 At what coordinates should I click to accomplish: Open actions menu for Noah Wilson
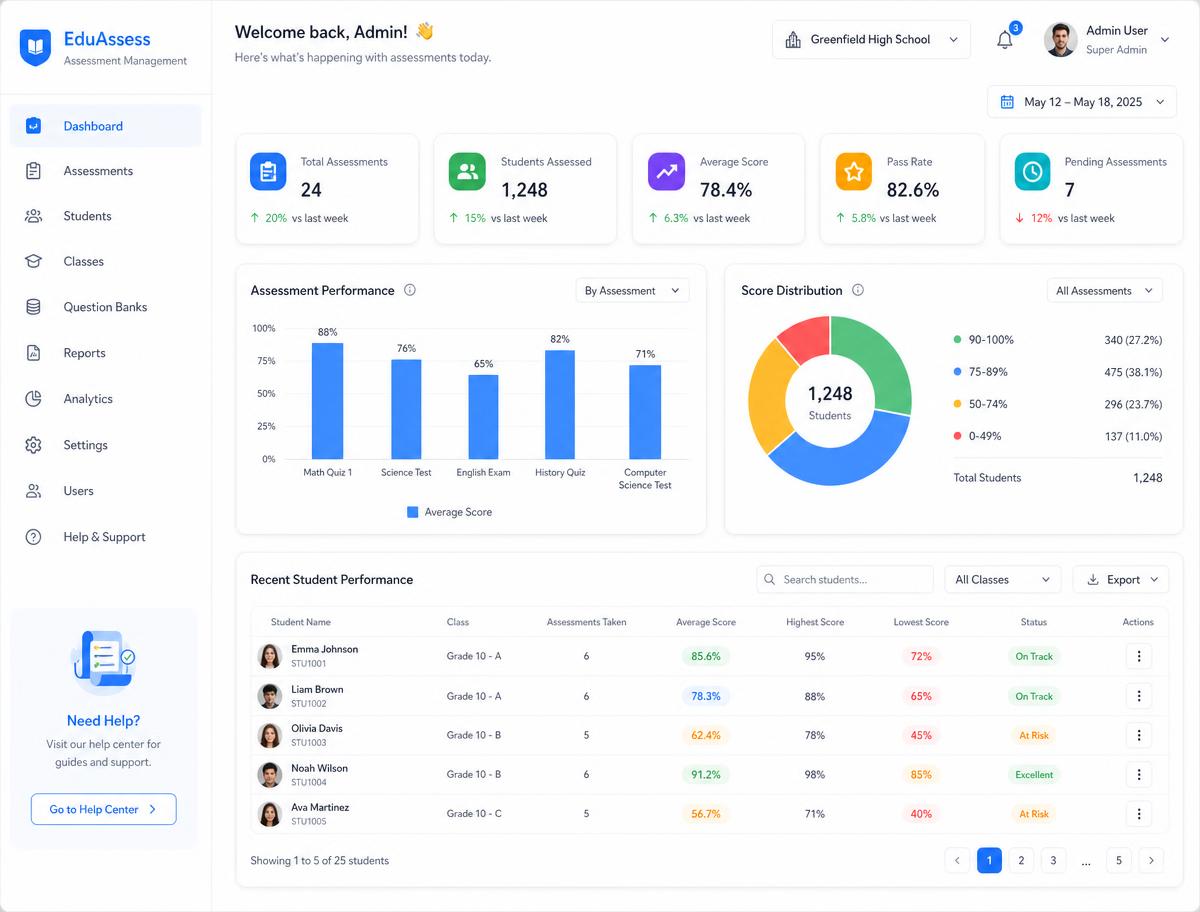1139,774
